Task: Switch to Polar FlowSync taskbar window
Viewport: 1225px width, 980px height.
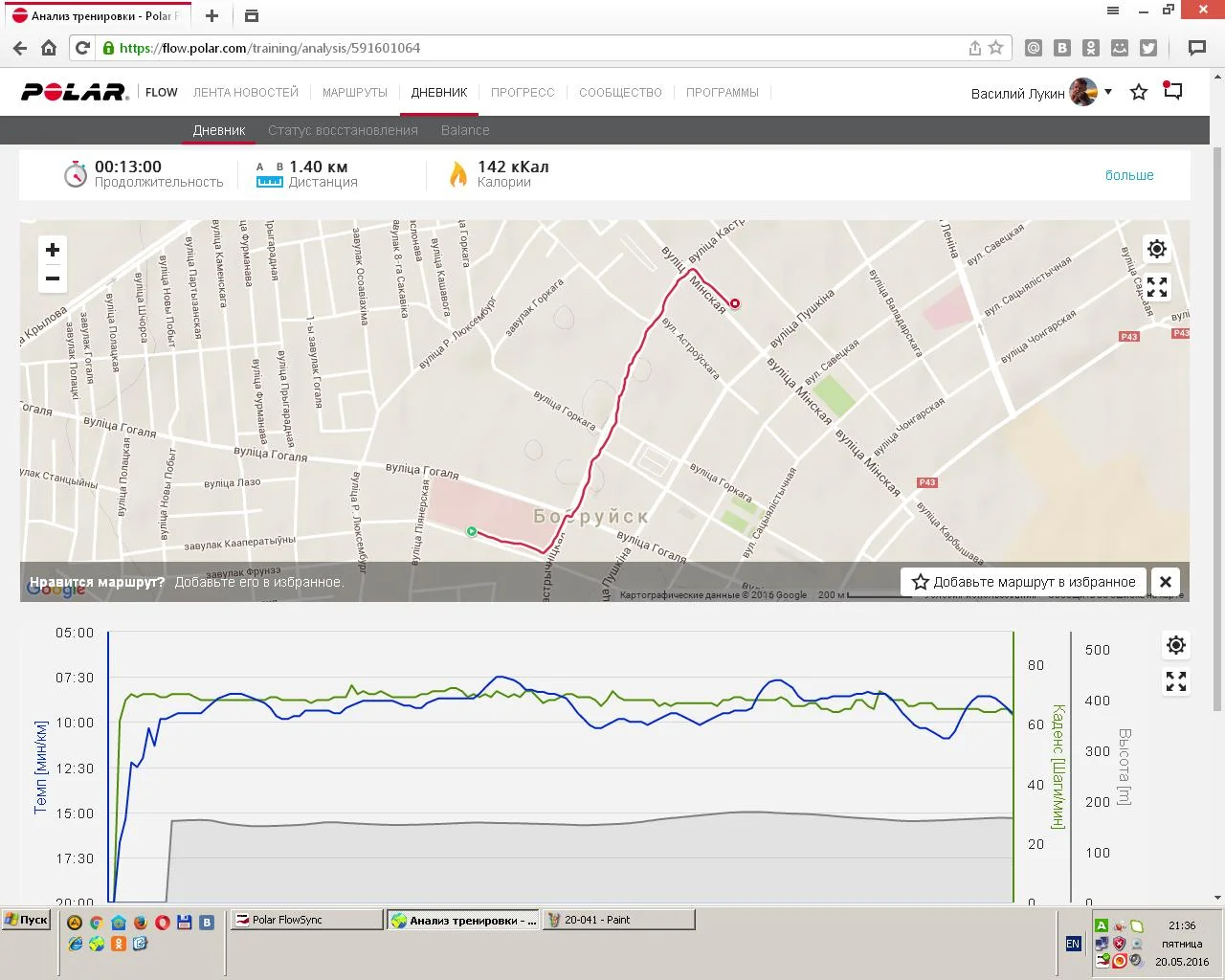Action: 305,920
